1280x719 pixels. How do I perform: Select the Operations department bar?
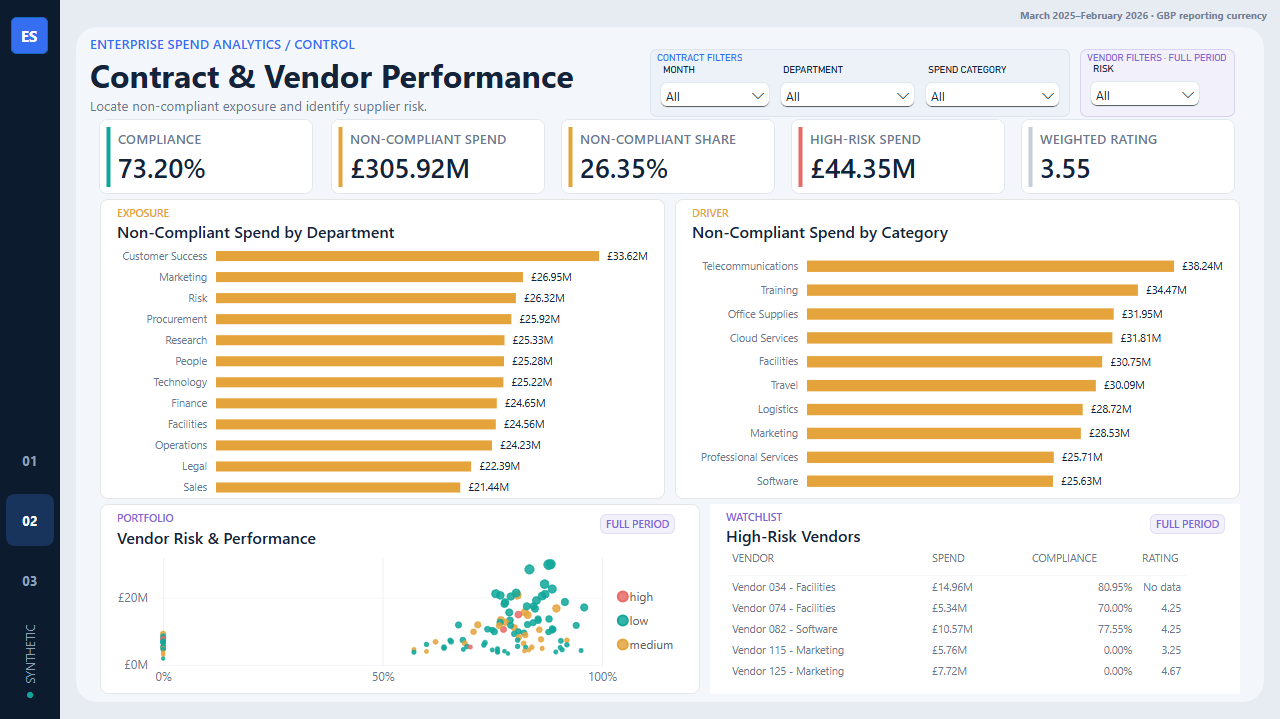point(354,445)
